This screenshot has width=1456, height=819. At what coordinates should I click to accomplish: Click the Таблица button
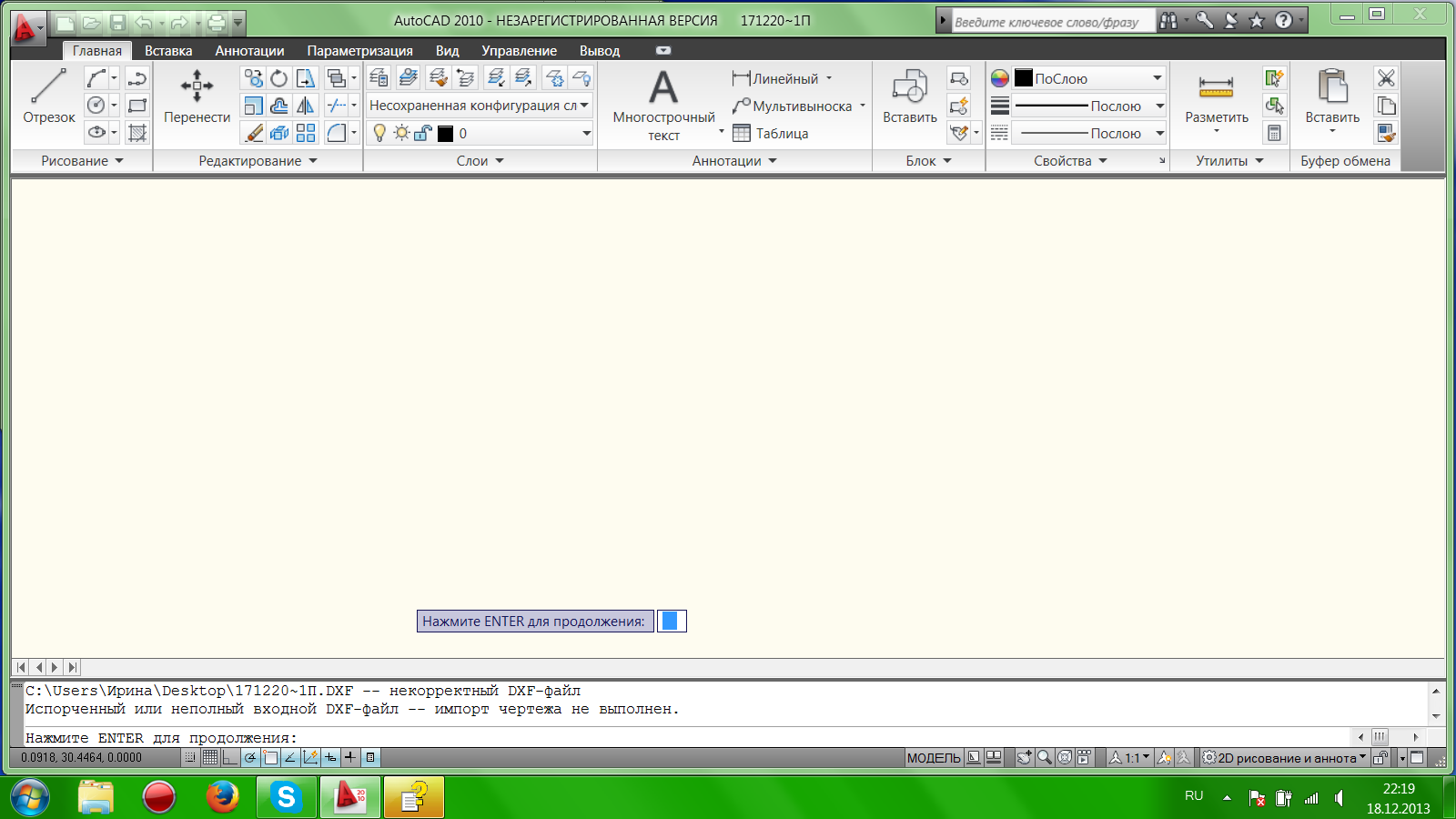[x=771, y=134]
